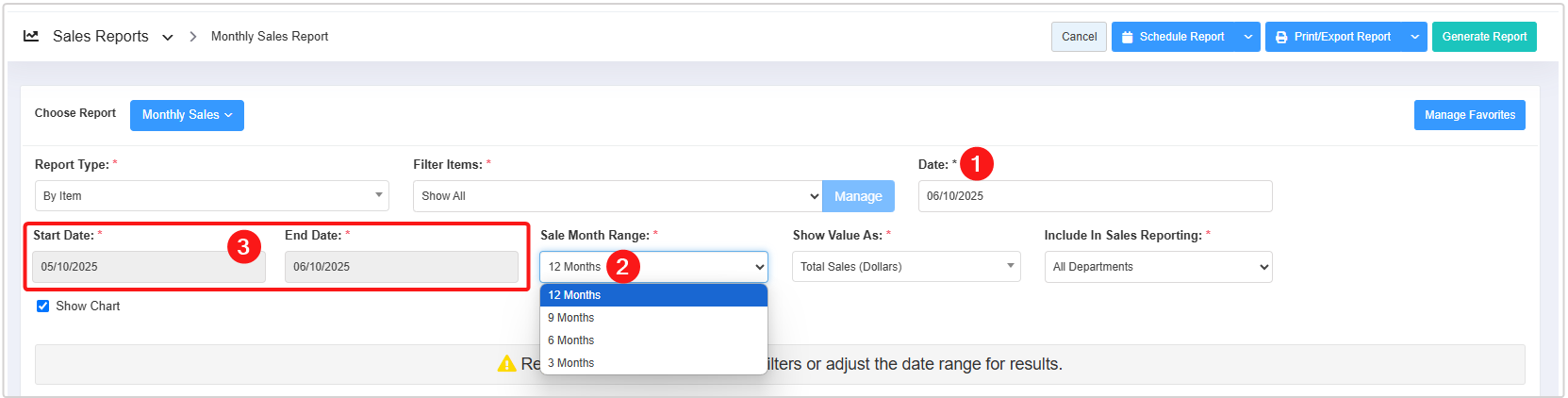Choose the 3 Months option
1568x398 pixels.
pos(571,363)
